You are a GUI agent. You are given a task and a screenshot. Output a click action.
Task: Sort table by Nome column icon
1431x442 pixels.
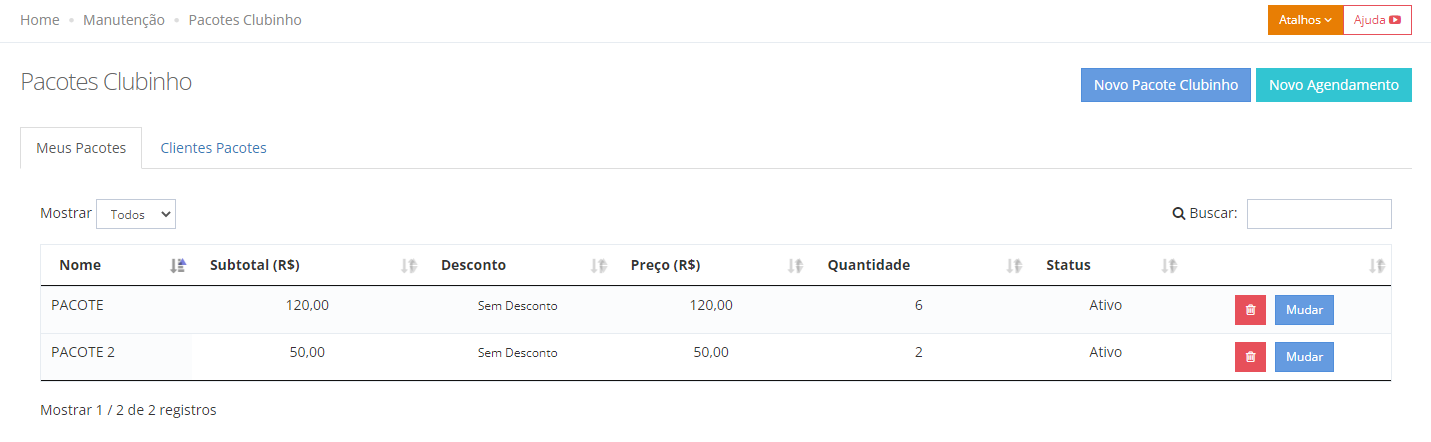178,266
